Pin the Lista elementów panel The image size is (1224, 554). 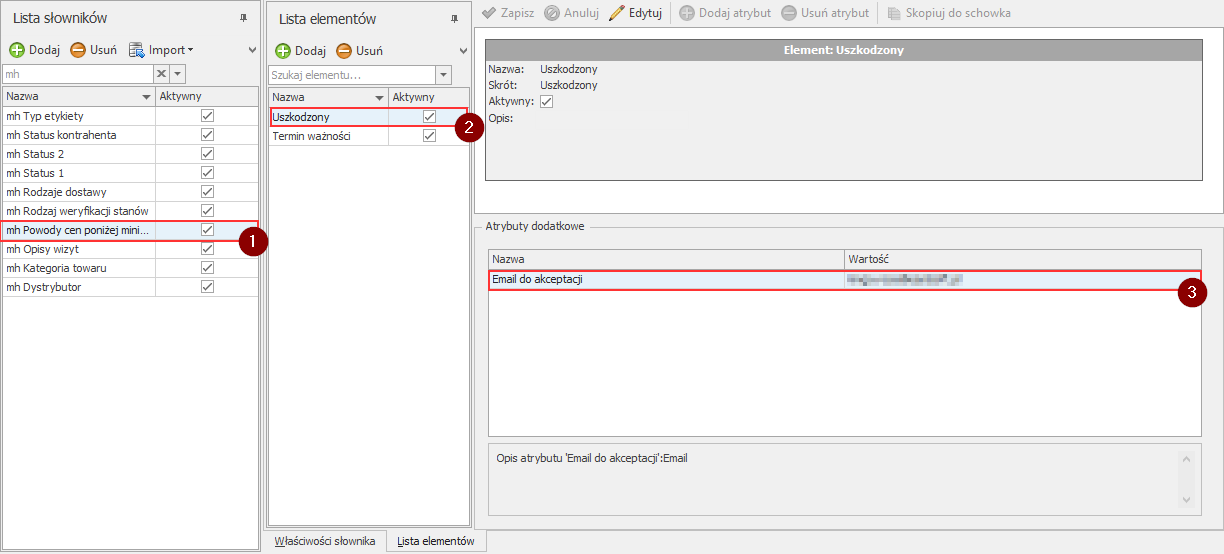pos(455,19)
